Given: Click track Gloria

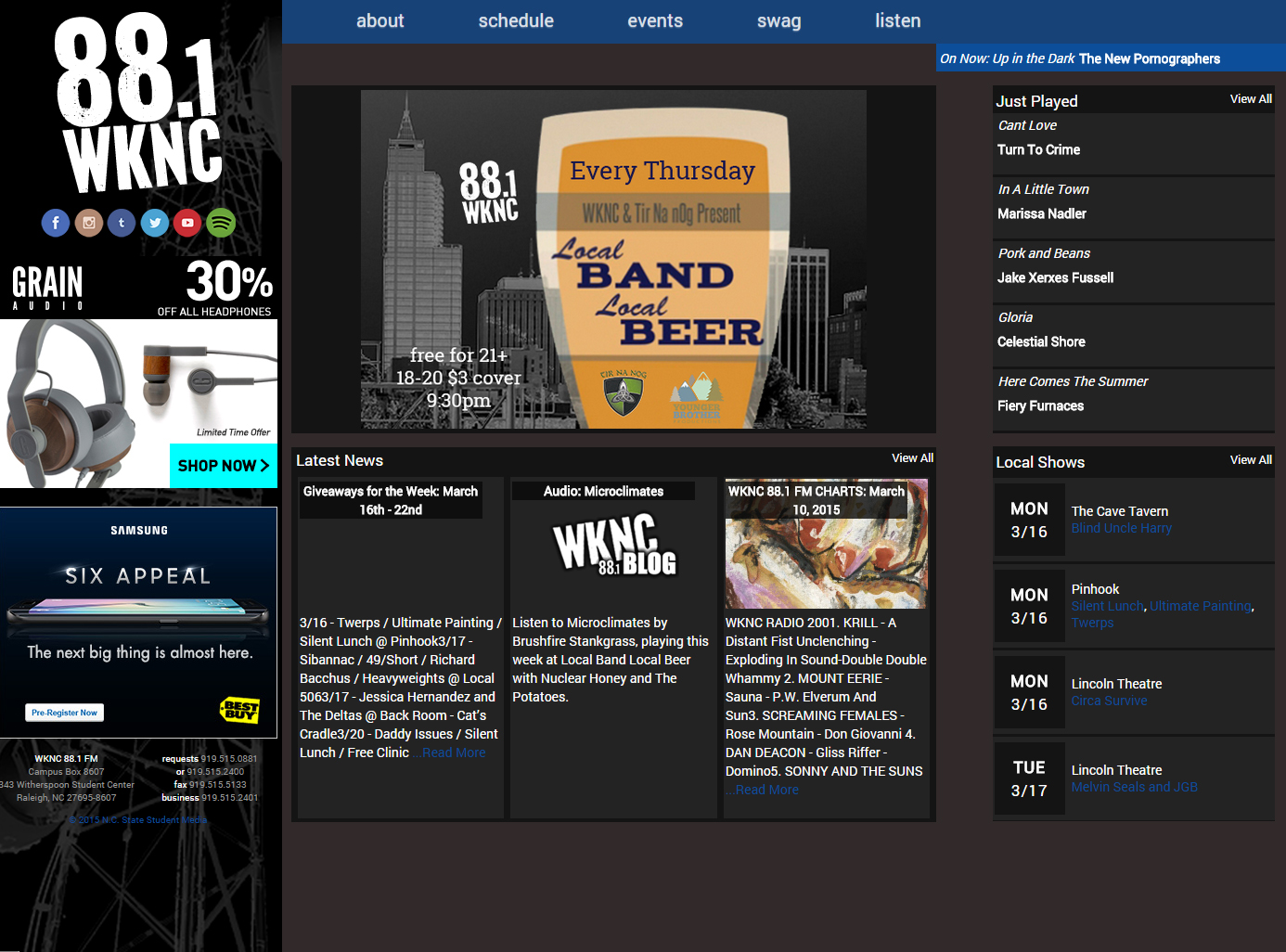Looking at the screenshot, I should point(1015,317).
